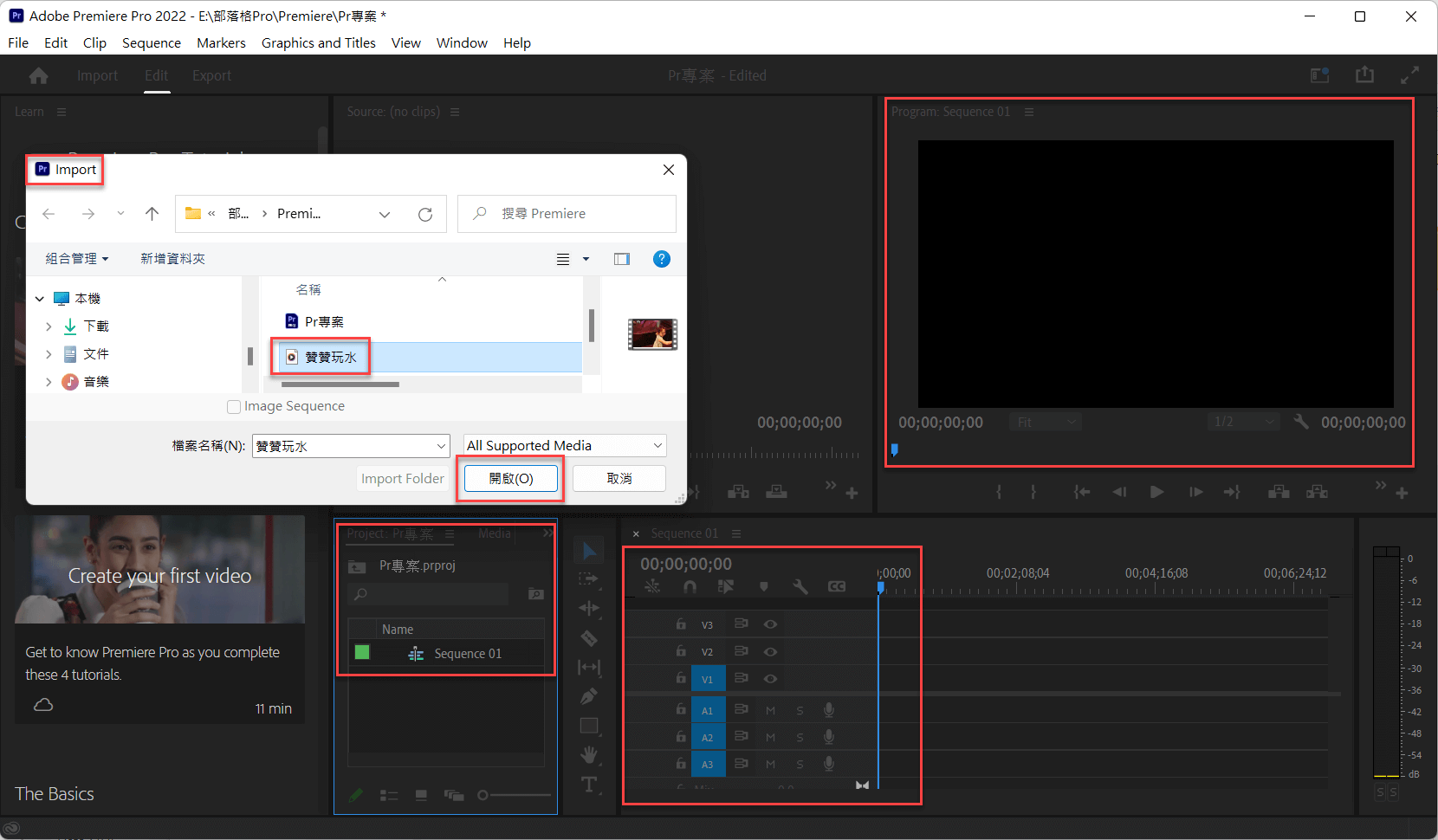Click the Overwrite button in Source Monitor
The width and height of the screenshot is (1438, 840).
(776, 492)
